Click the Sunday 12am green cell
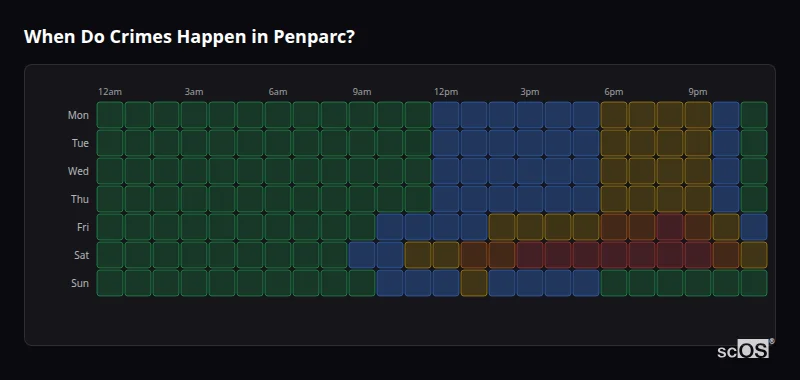Screen dimensions: 800x380 click(x=110, y=283)
